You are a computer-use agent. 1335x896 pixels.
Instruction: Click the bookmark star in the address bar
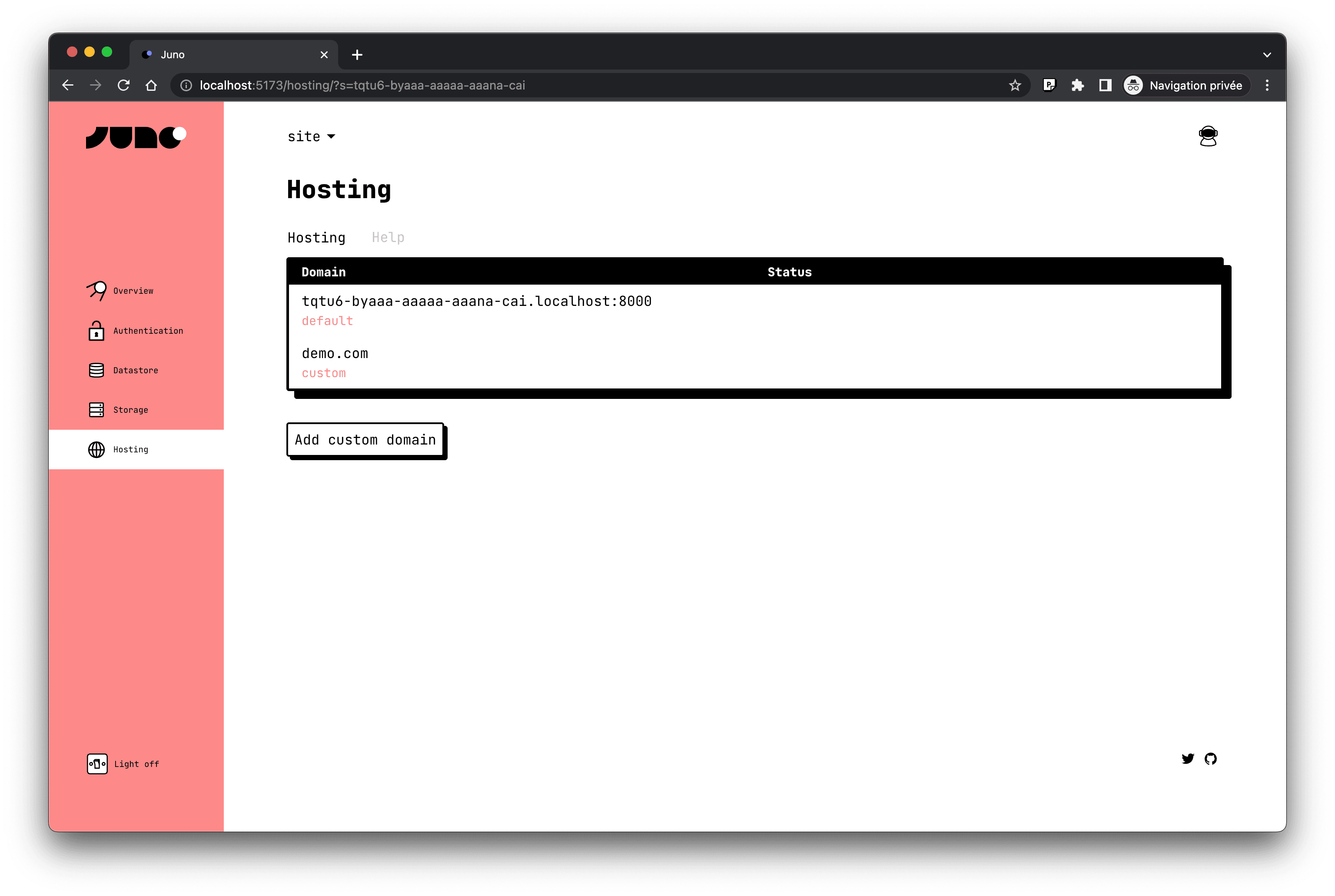tap(1015, 85)
